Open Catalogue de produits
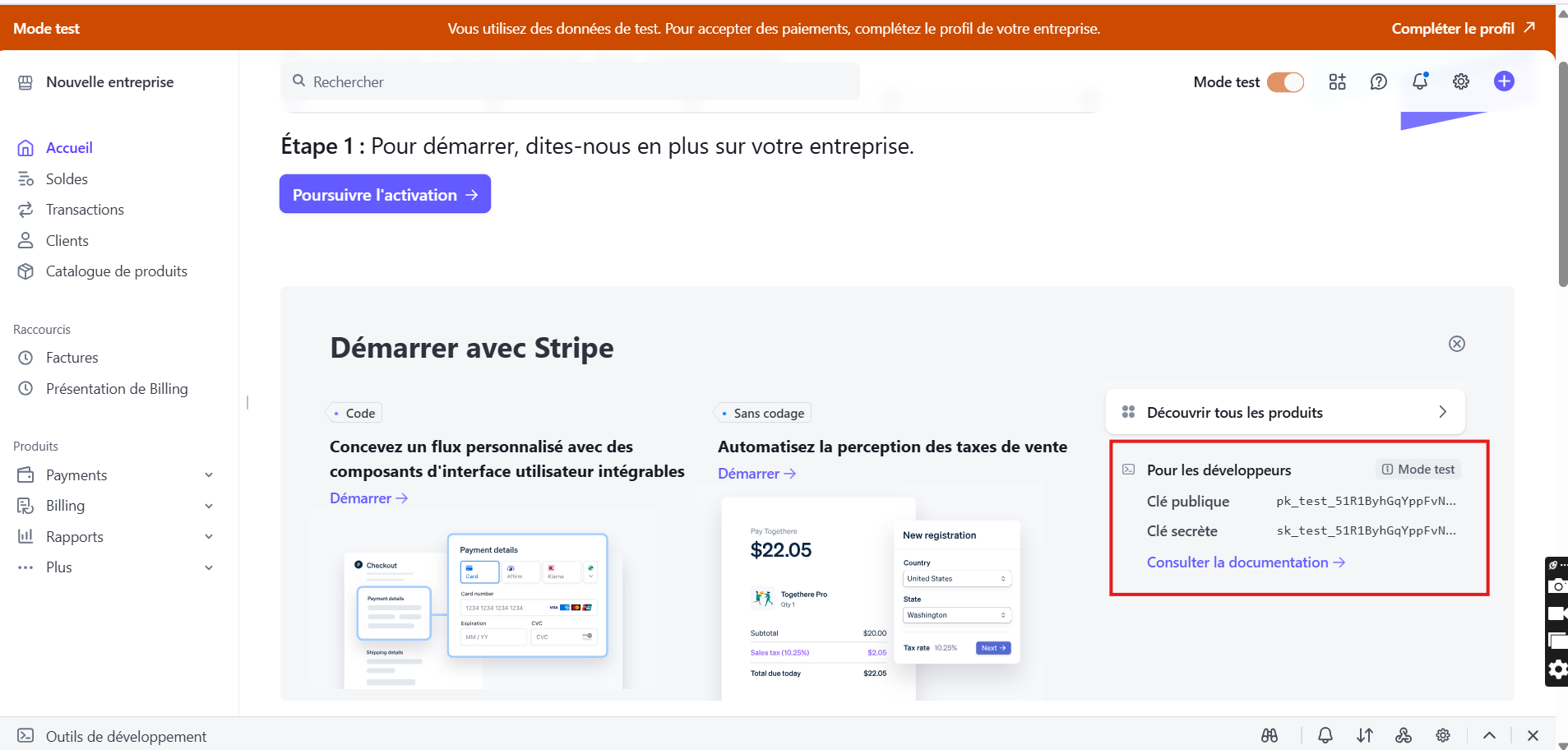Viewport: 1568px width, 750px height. (x=117, y=271)
